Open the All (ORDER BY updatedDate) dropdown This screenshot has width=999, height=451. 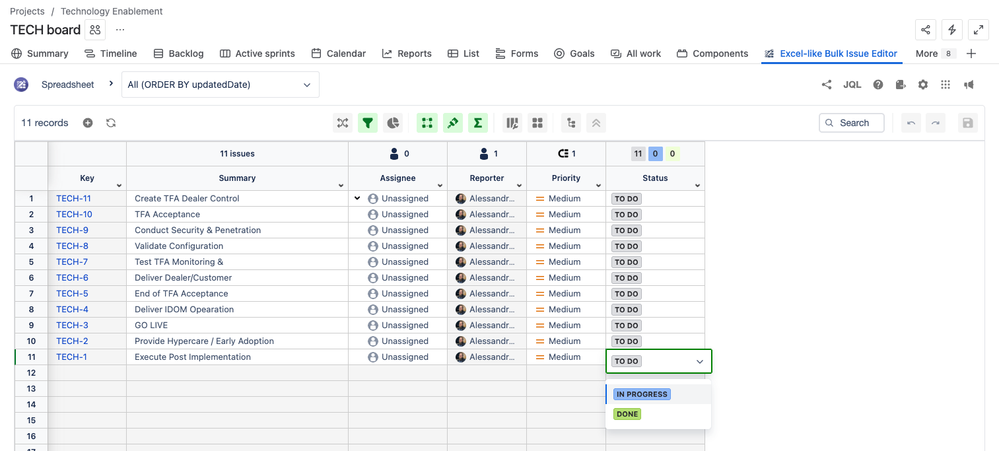[219, 85]
